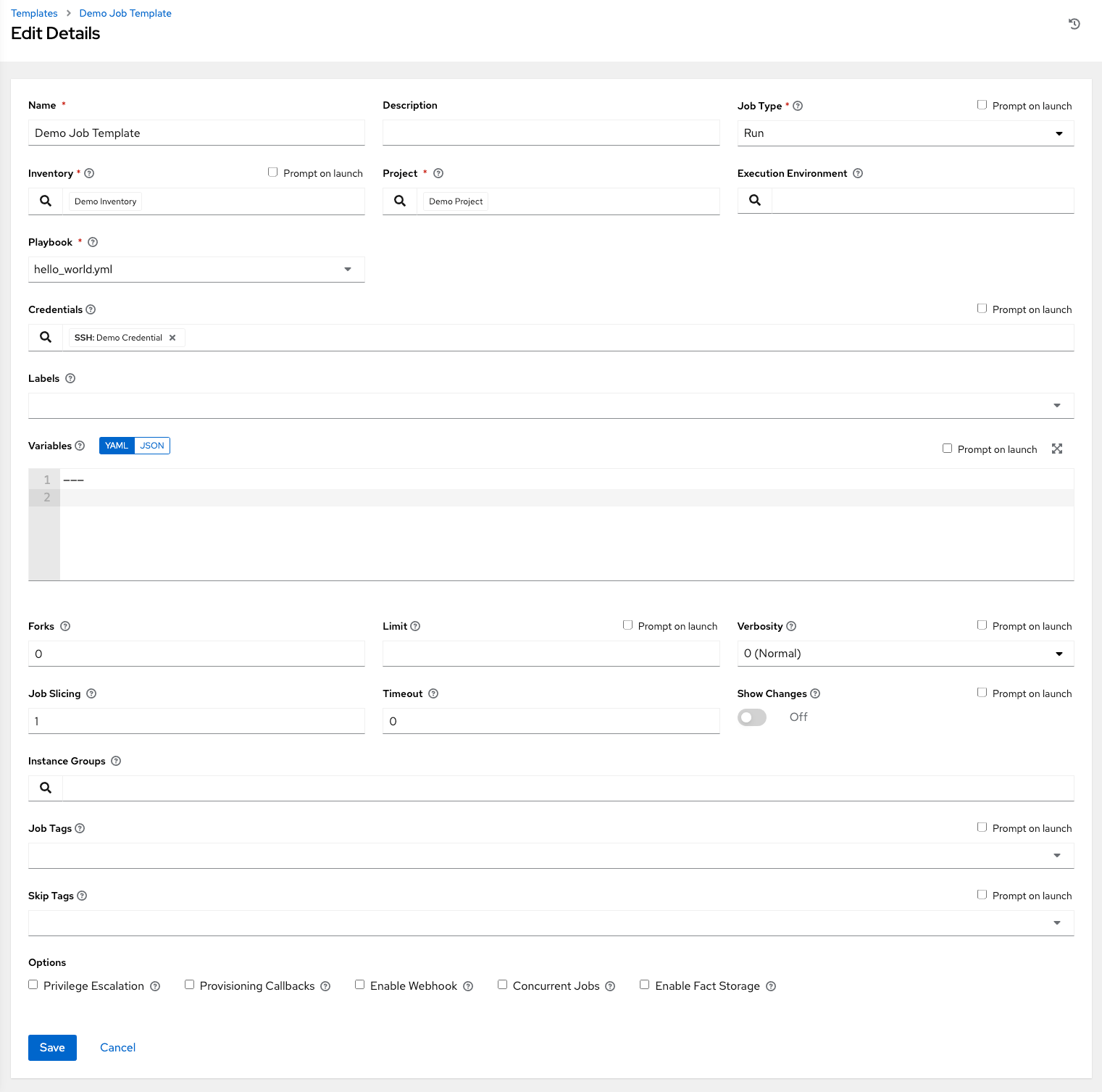Expand the Variables editor to fullscreen

click(x=1056, y=449)
